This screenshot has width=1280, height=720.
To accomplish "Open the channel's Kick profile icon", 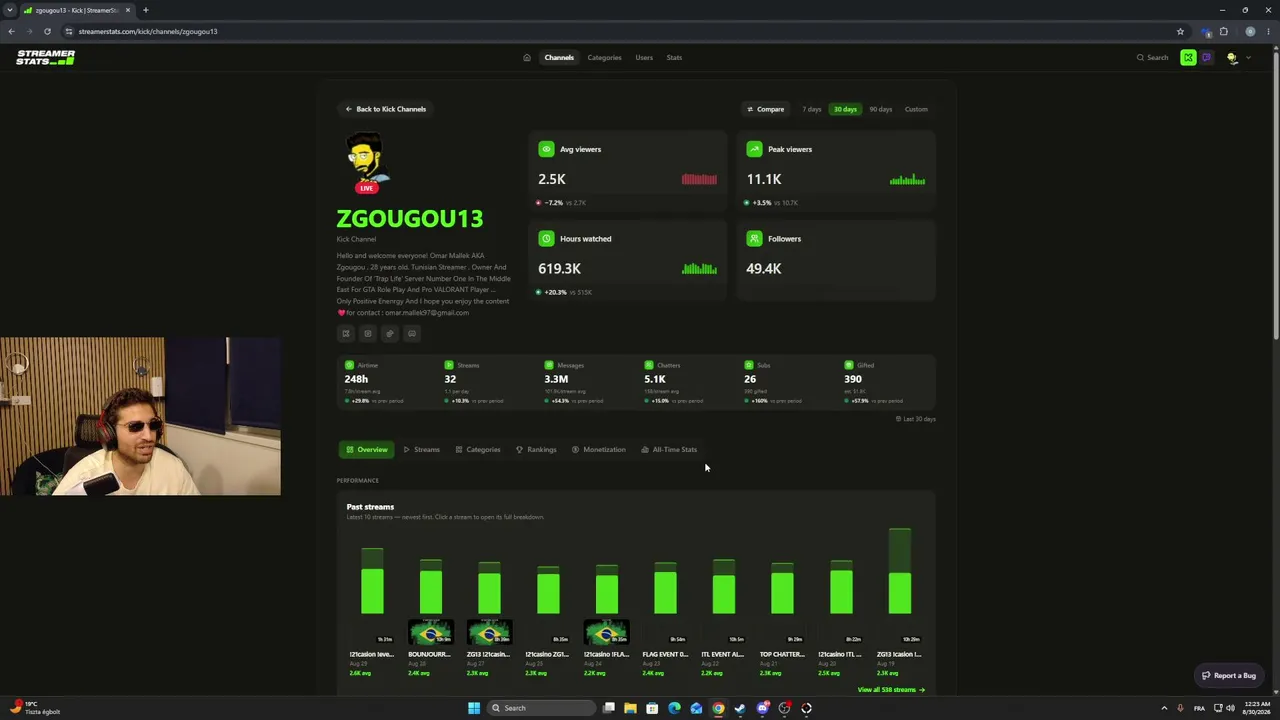I will pyautogui.click(x=346, y=333).
